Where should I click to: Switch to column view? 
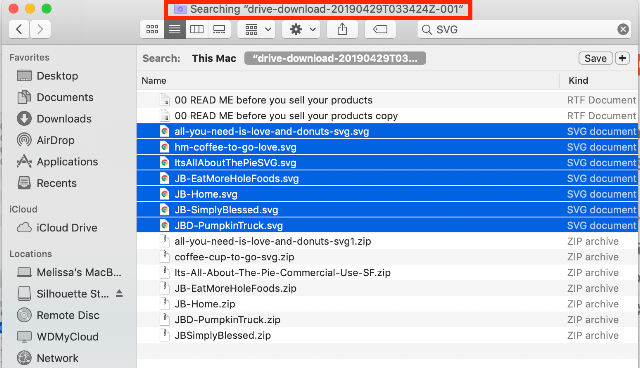197,29
